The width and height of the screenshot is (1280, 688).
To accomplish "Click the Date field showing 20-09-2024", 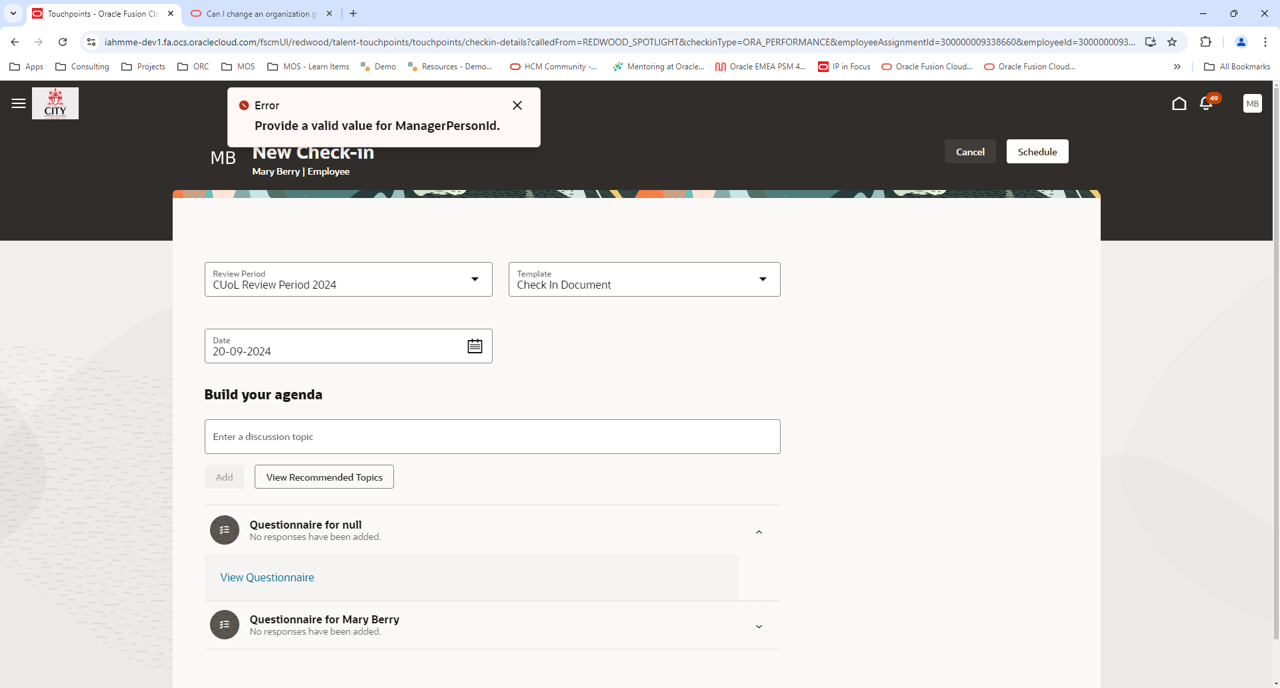I will 348,346.
